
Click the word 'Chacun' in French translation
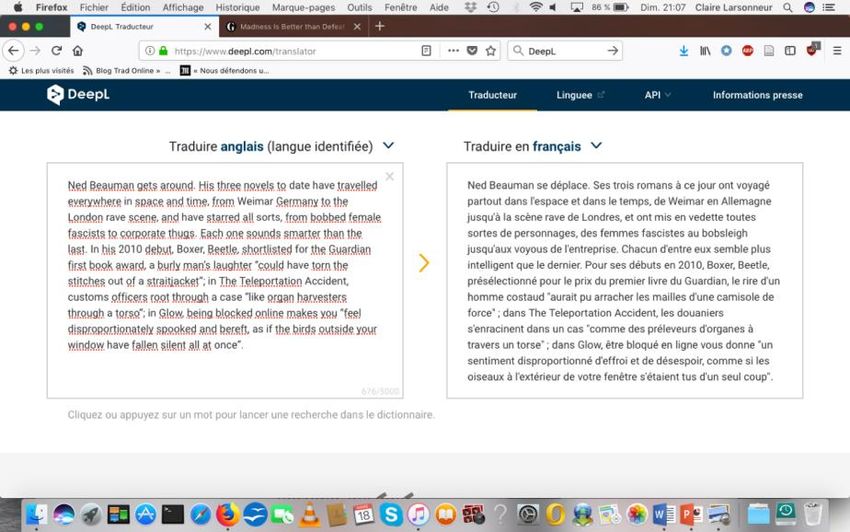tap(636, 249)
